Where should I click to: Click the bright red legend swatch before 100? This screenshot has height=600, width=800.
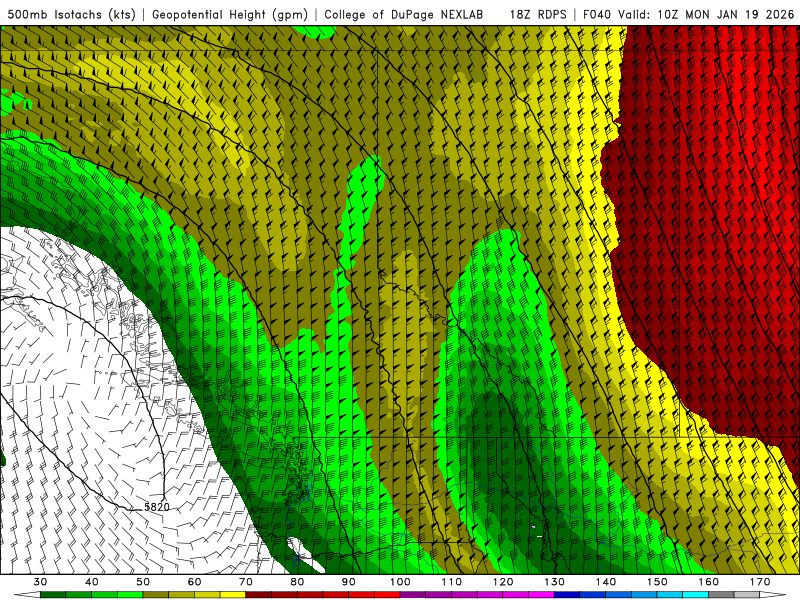(x=387, y=595)
